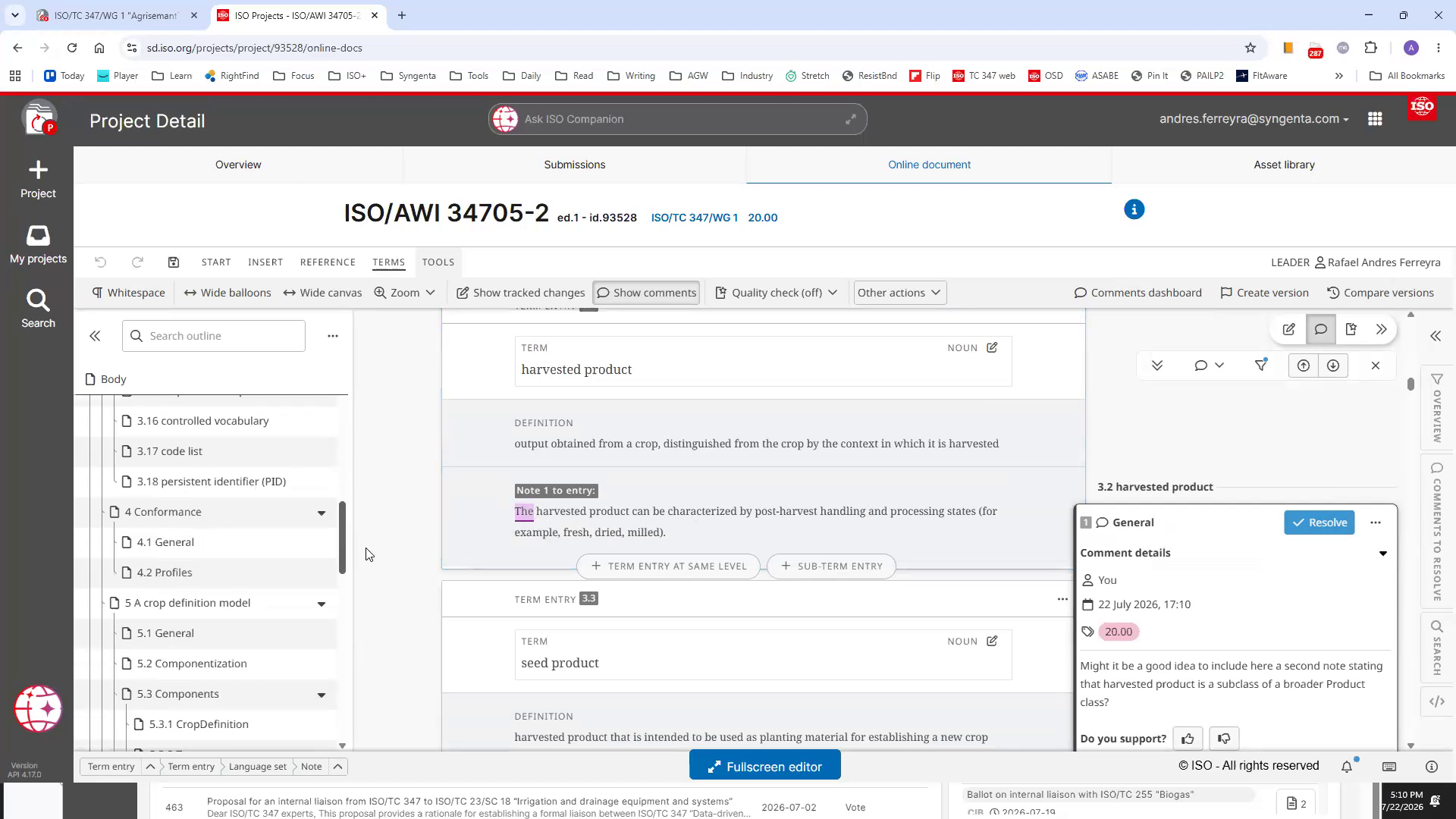Click Create version

[x=1265, y=293]
